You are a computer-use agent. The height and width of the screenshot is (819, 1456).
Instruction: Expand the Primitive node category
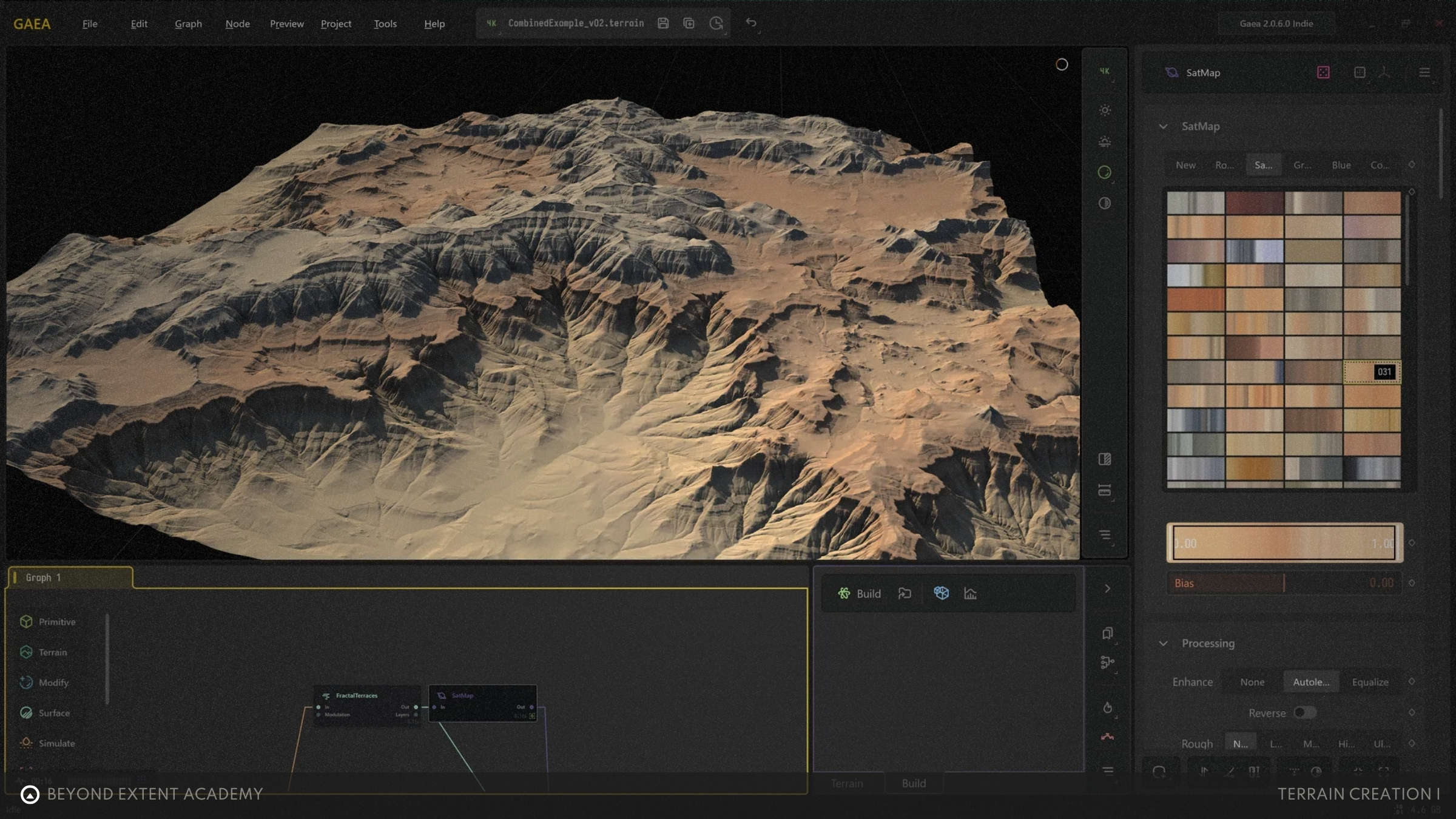[48, 622]
